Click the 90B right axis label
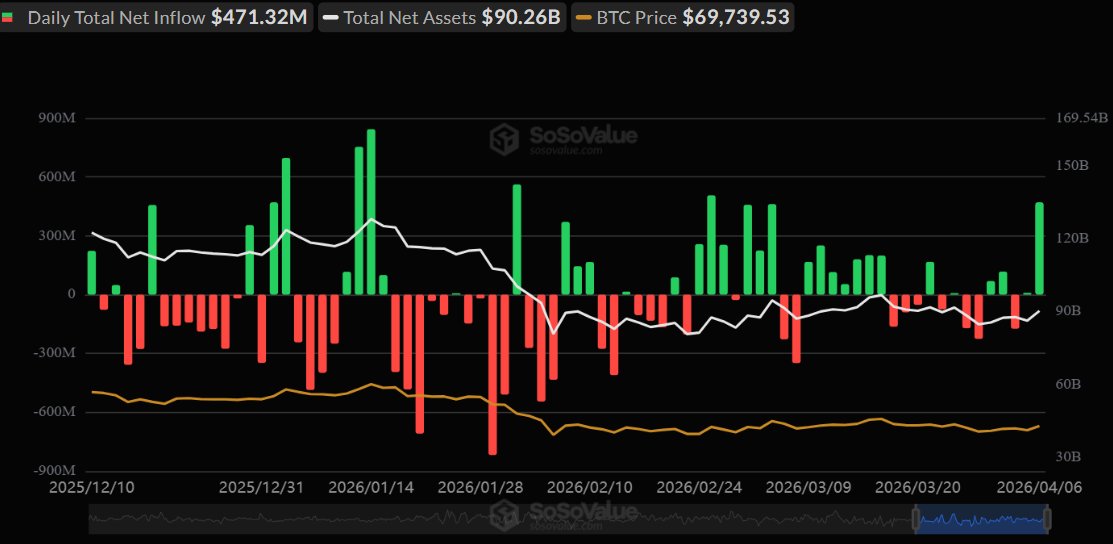The image size is (1113, 544). coord(1068,311)
